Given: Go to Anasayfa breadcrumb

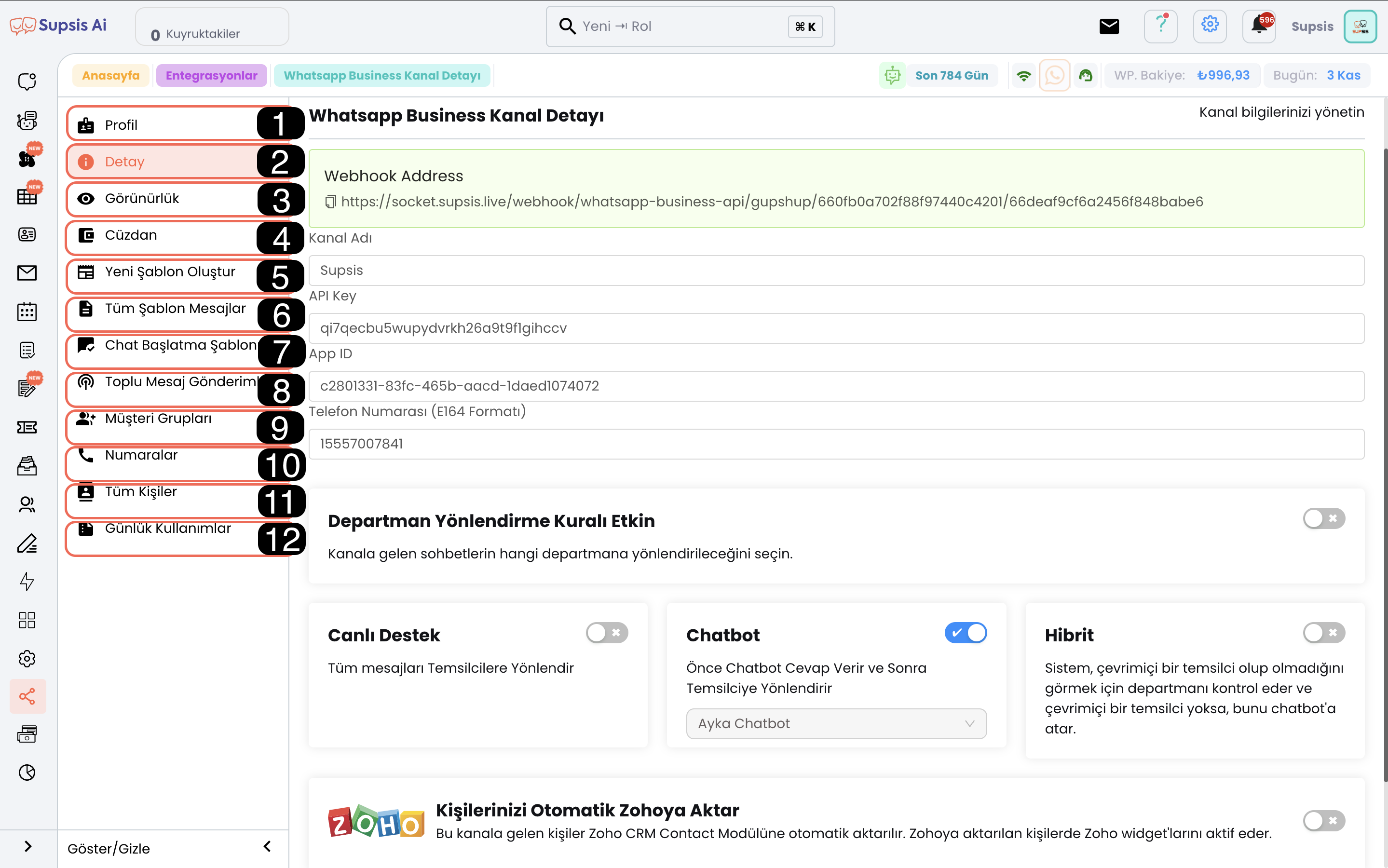Looking at the screenshot, I should (x=111, y=75).
